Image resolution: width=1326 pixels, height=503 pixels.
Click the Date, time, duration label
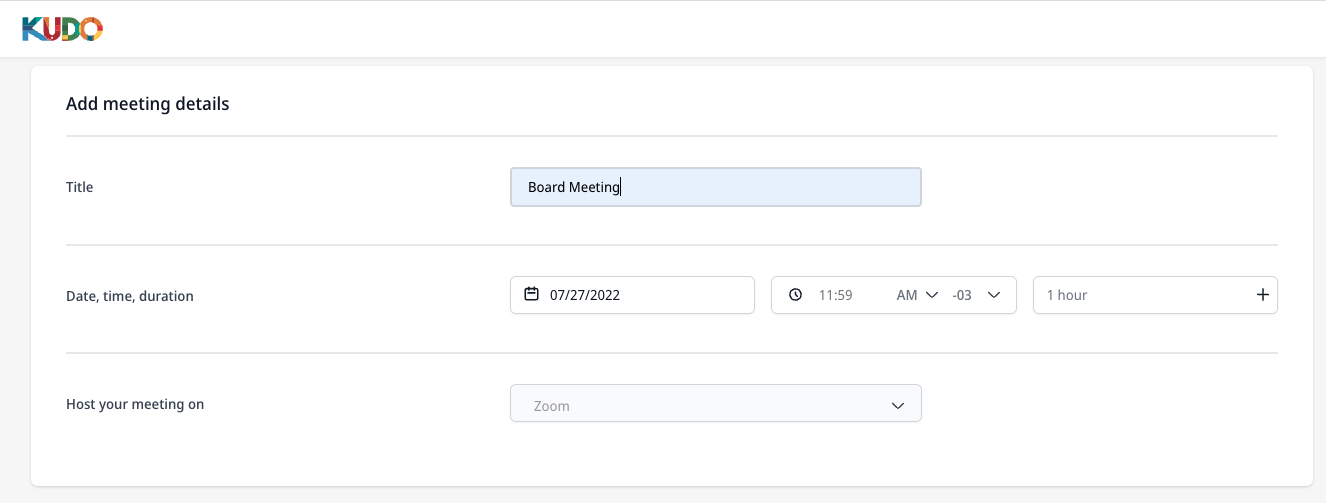[130, 296]
